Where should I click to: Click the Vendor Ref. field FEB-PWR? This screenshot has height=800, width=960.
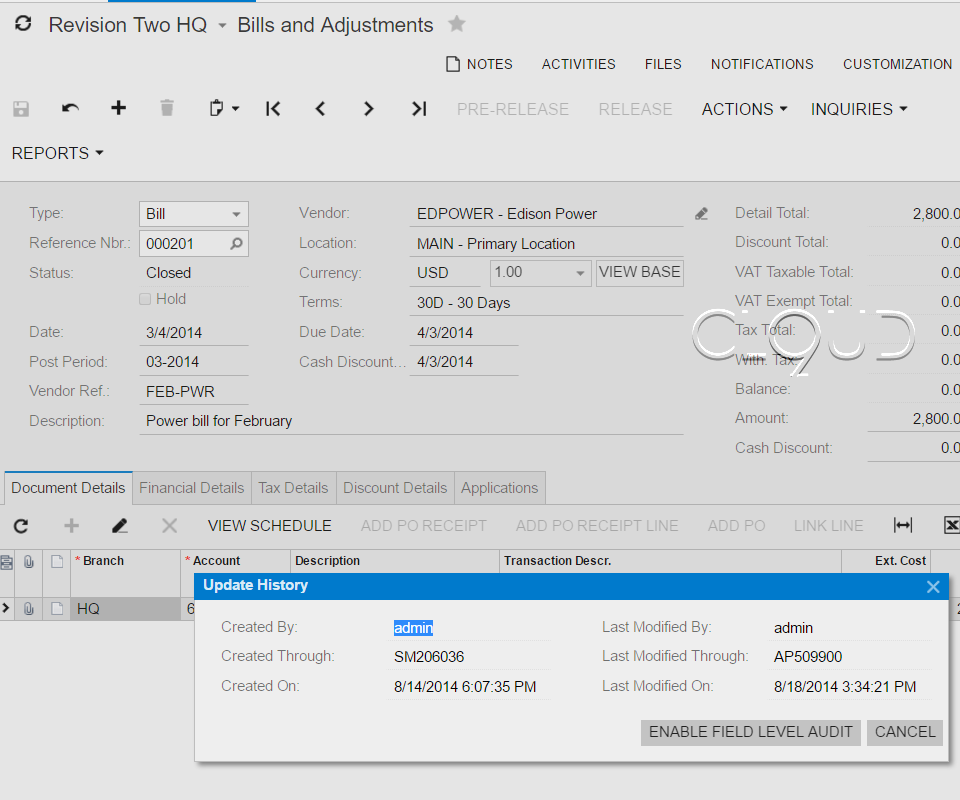coord(193,392)
